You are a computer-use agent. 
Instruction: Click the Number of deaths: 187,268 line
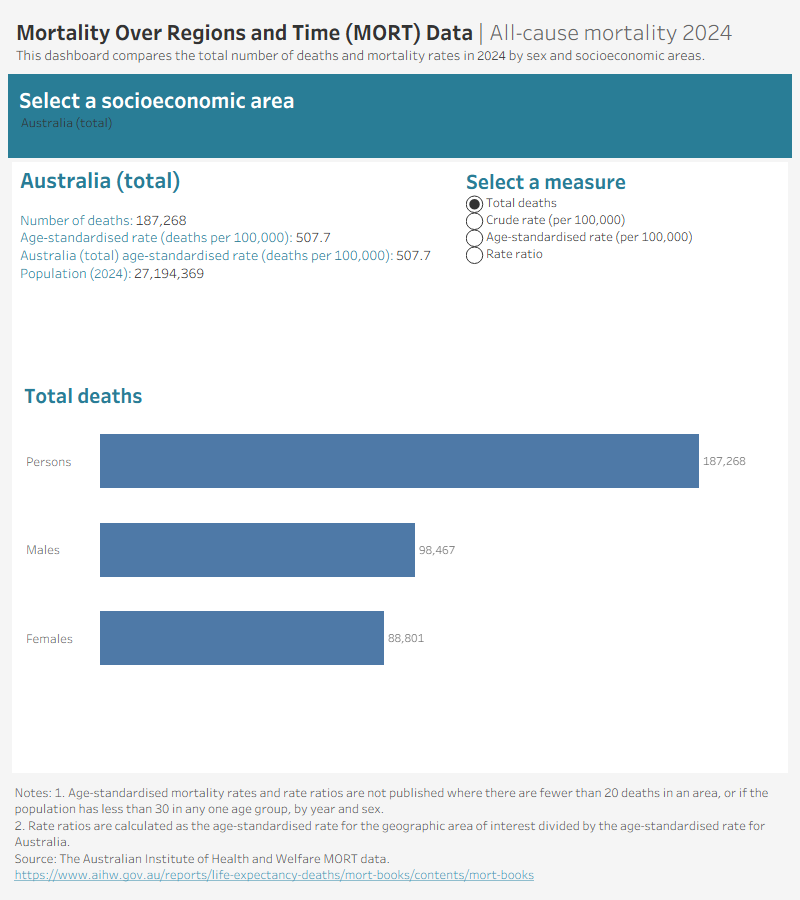(x=103, y=220)
